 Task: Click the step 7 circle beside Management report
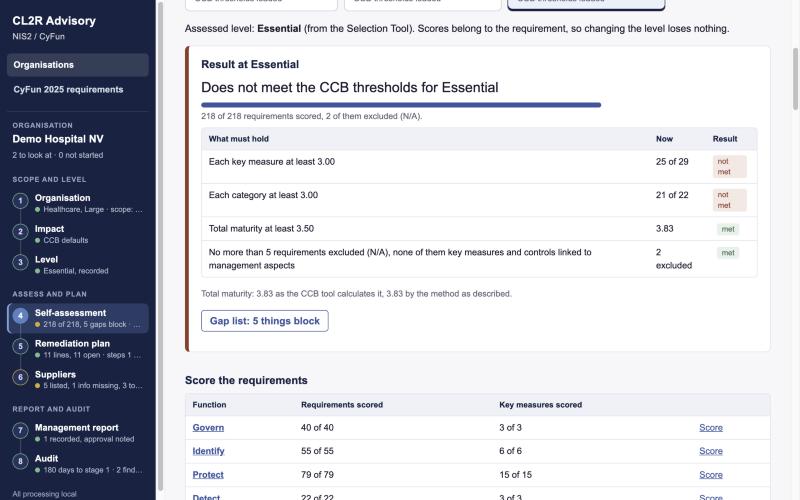[x=20, y=431]
